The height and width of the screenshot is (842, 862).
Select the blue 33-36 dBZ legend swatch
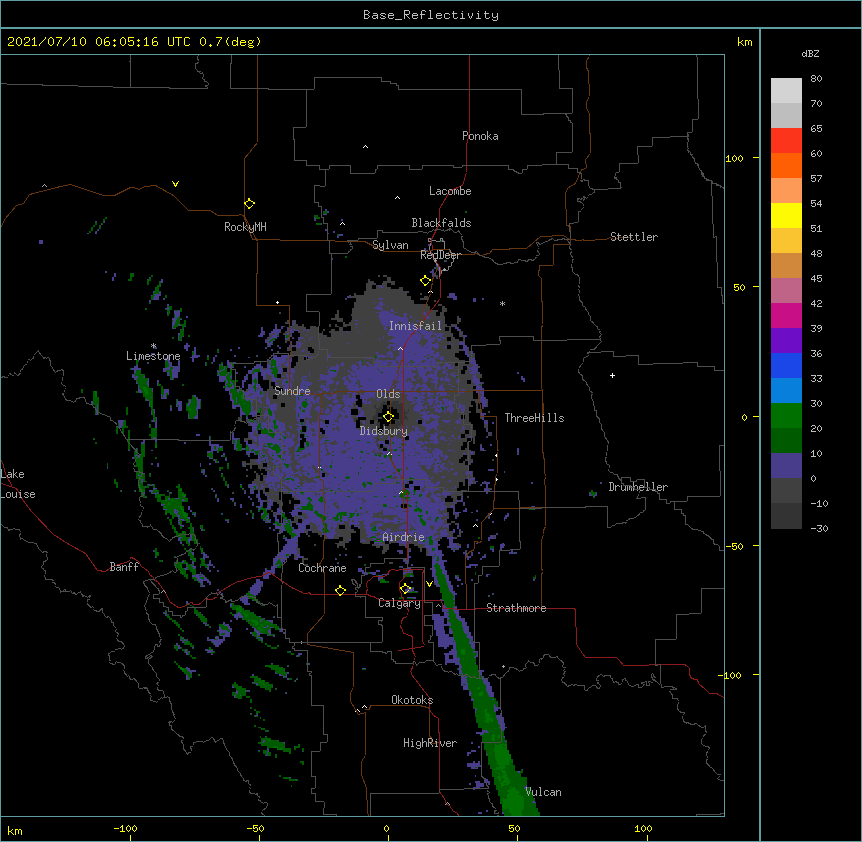(786, 365)
